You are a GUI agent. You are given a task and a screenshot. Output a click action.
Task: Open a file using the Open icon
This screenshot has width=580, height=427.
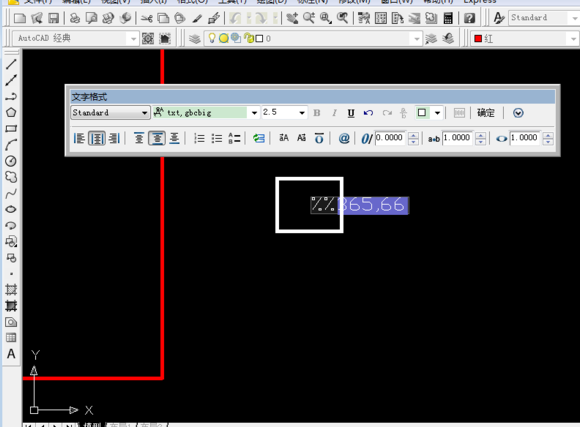pos(37,18)
